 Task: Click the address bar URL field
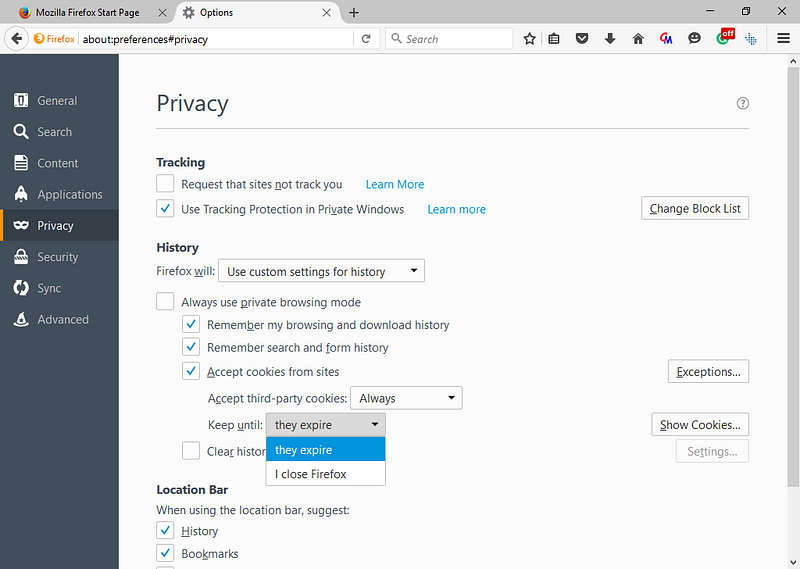pyautogui.click(x=216, y=39)
